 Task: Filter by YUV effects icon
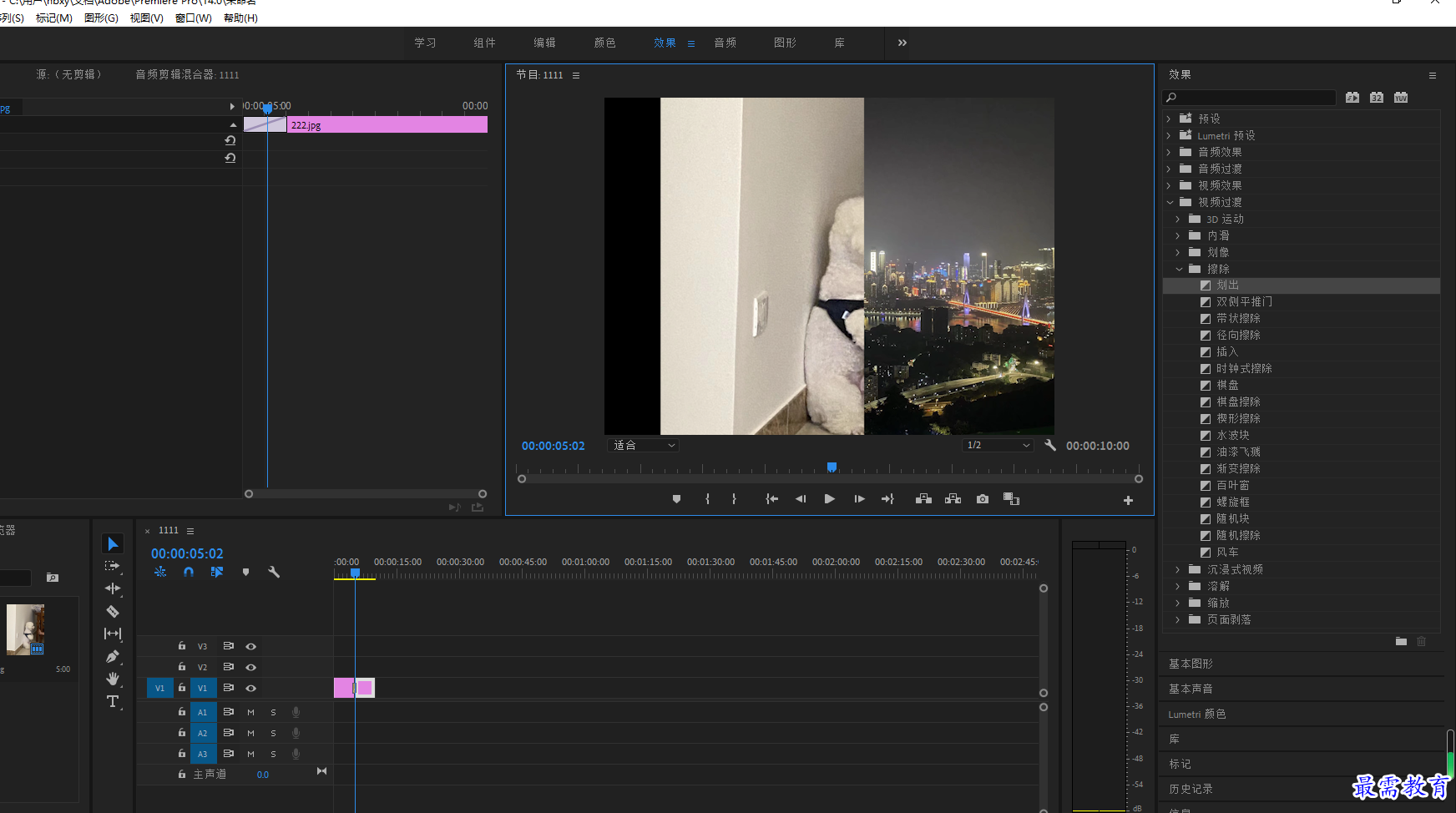point(1401,98)
